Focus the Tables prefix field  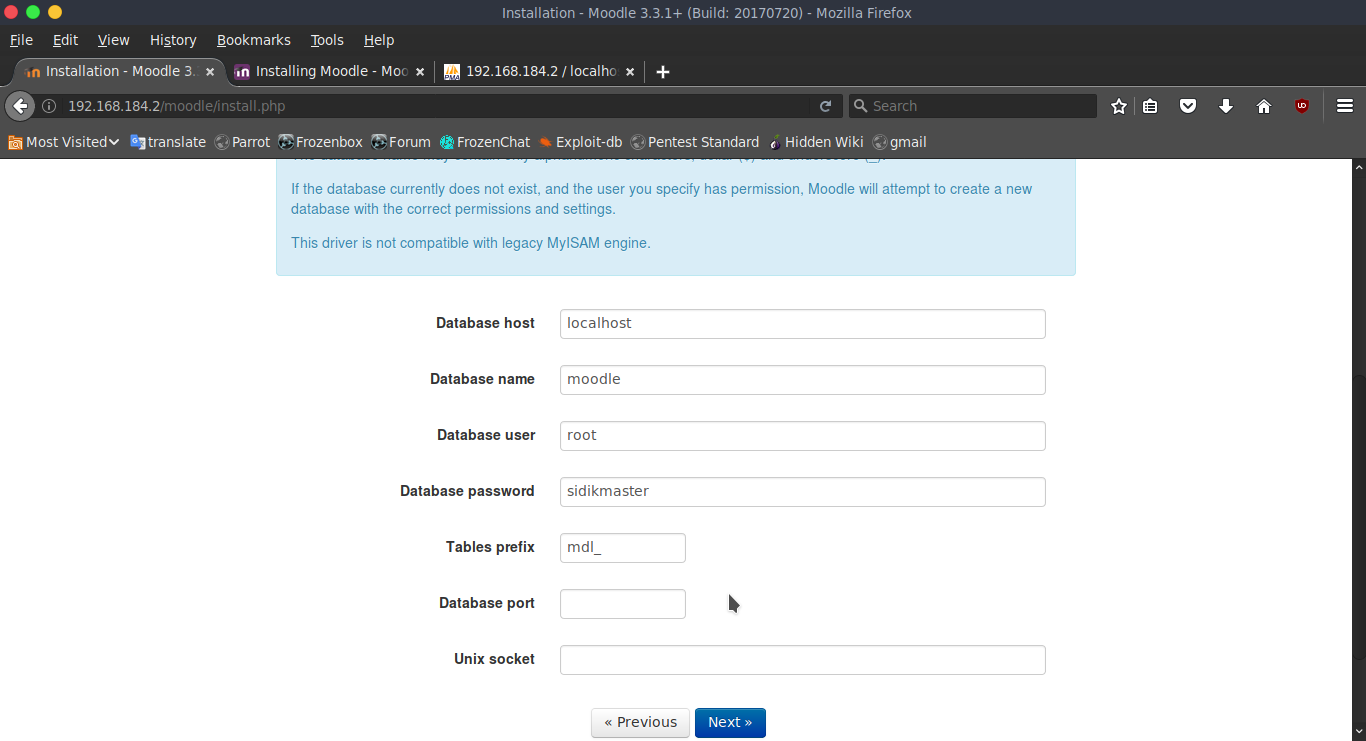pyautogui.click(x=622, y=548)
